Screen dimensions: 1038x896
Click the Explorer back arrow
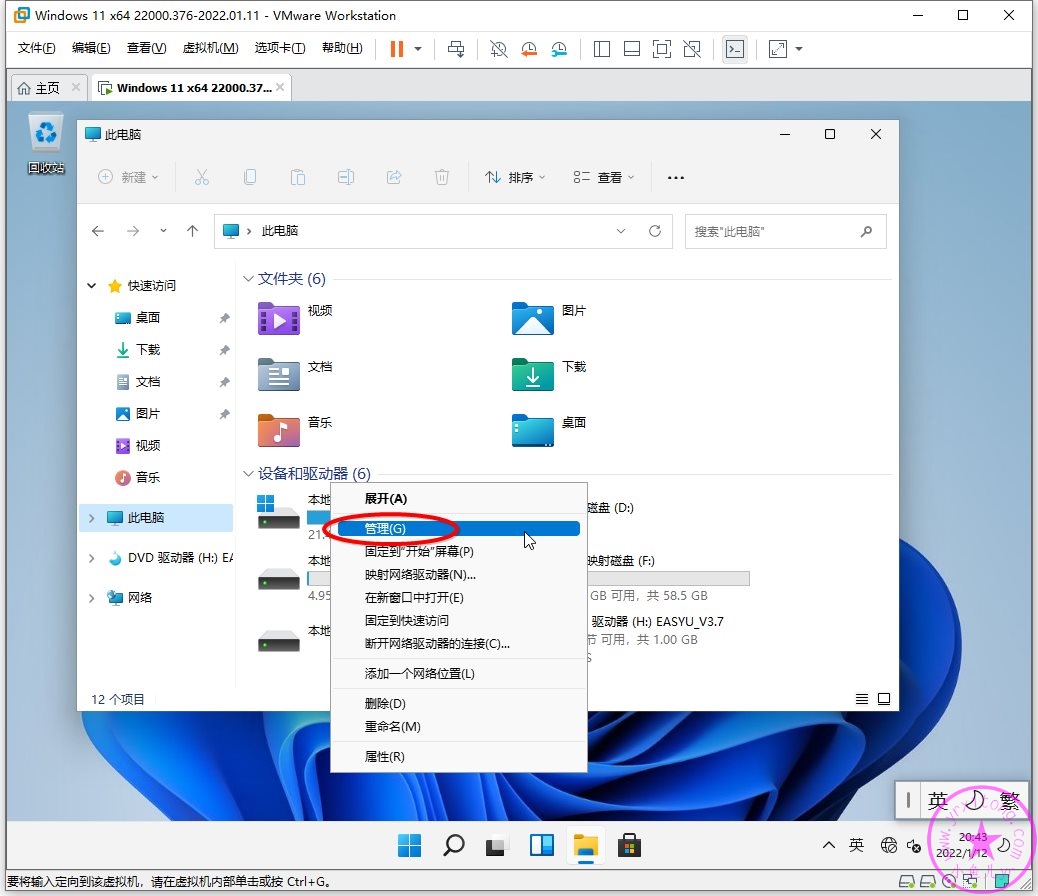[98, 230]
